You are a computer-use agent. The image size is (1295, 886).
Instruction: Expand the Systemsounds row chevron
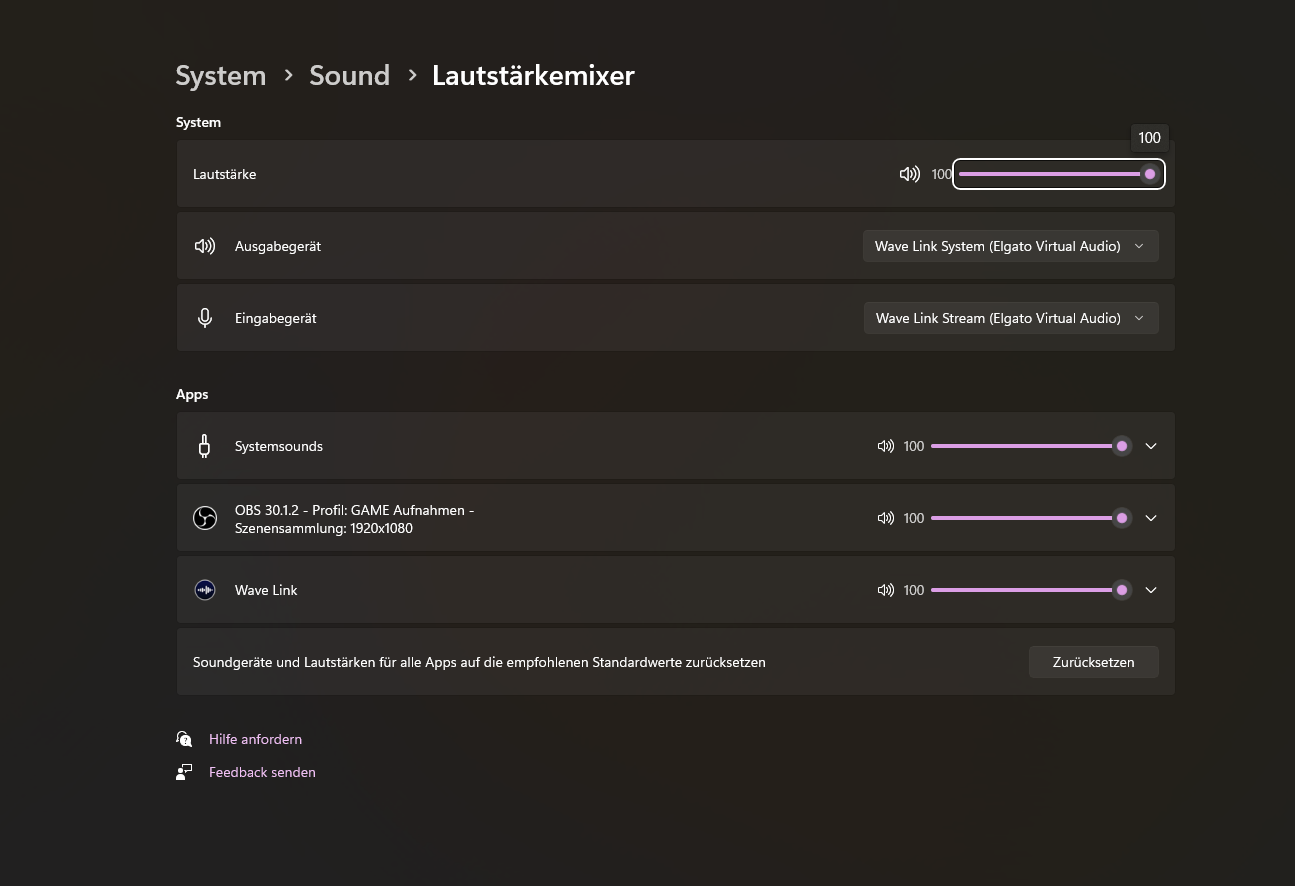pyautogui.click(x=1151, y=446)
